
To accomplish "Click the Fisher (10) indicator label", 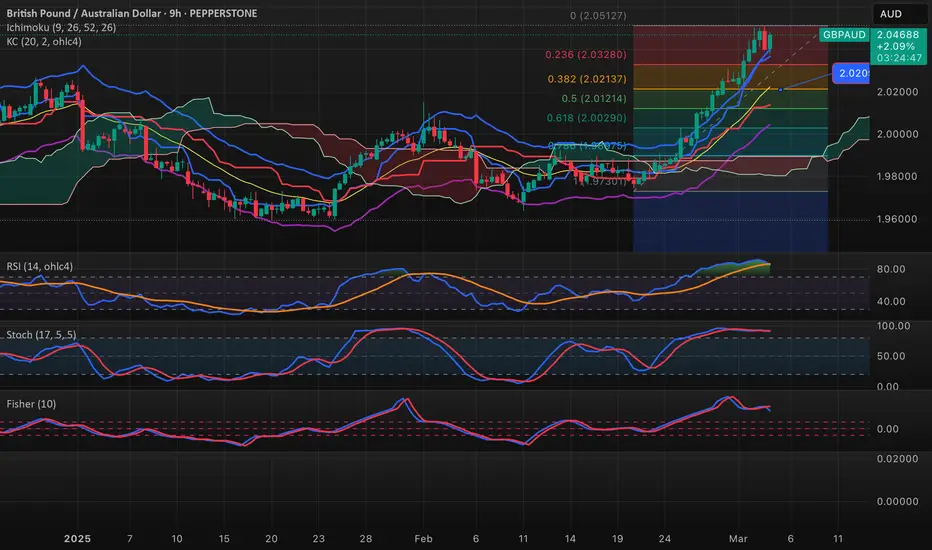I will [x=31, y=404].
